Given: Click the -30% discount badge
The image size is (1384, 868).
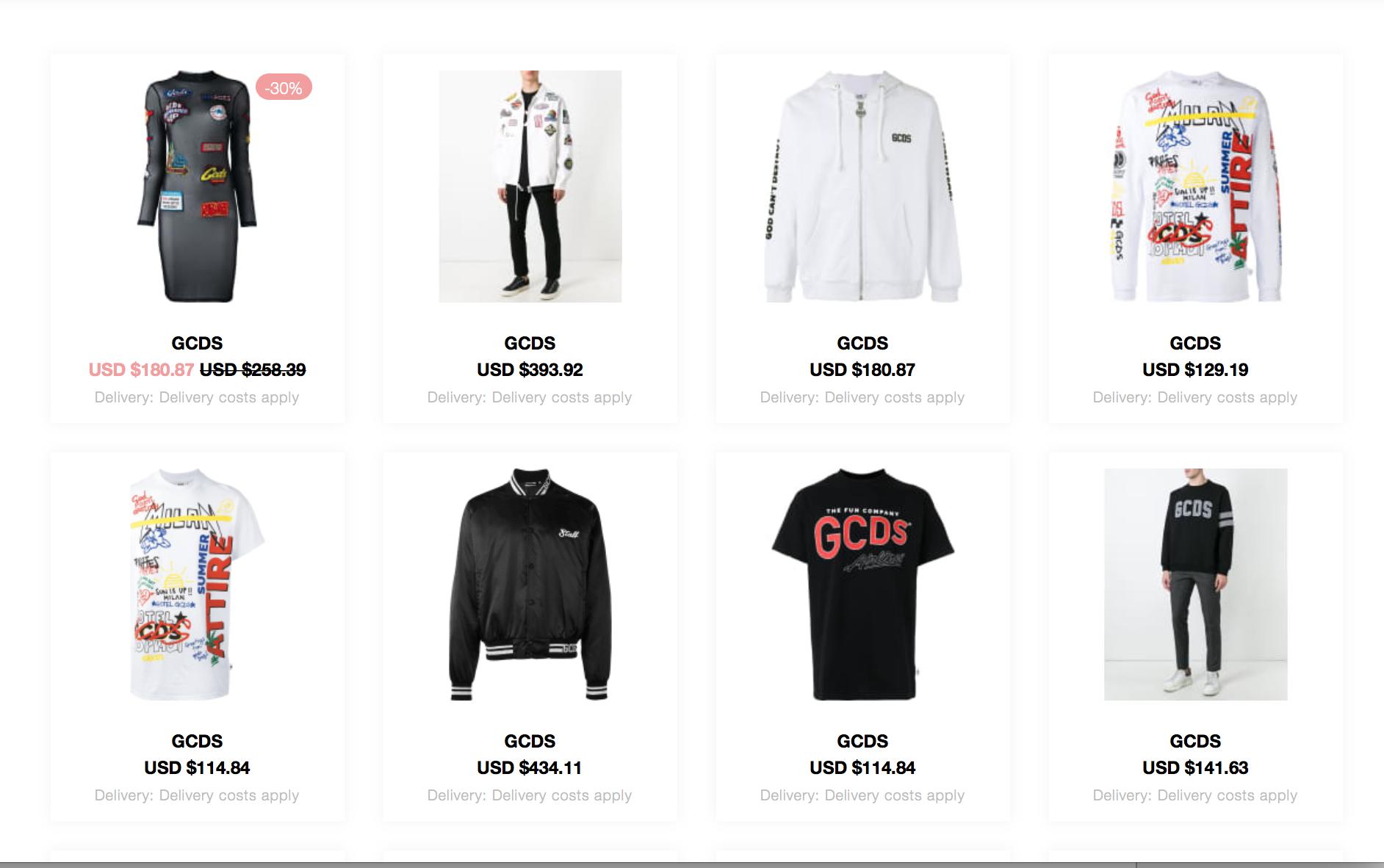Looking at the screenshot, I should click(284, 87).
